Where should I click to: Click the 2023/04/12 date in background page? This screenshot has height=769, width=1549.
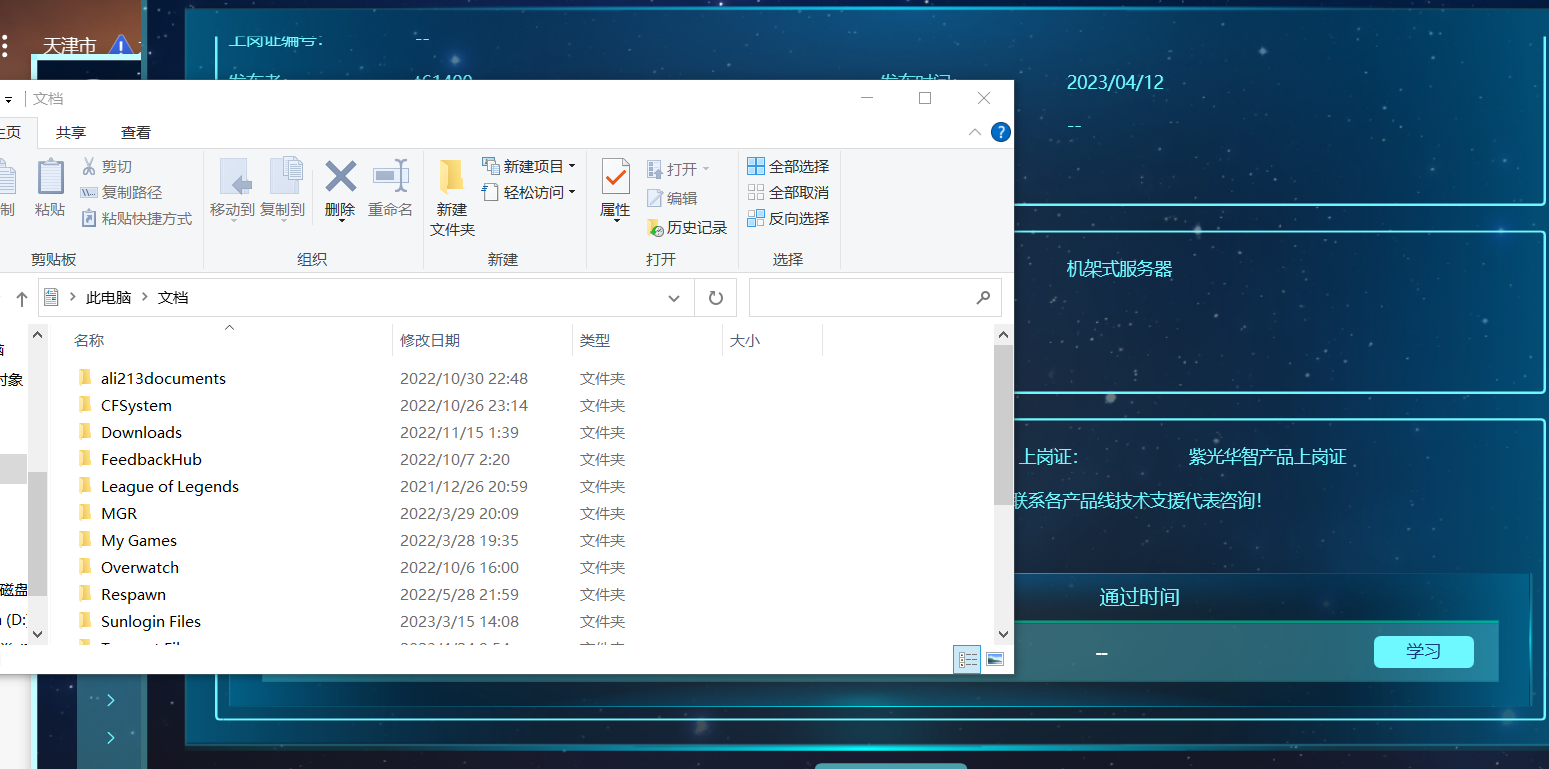[x=1115, y=82]
